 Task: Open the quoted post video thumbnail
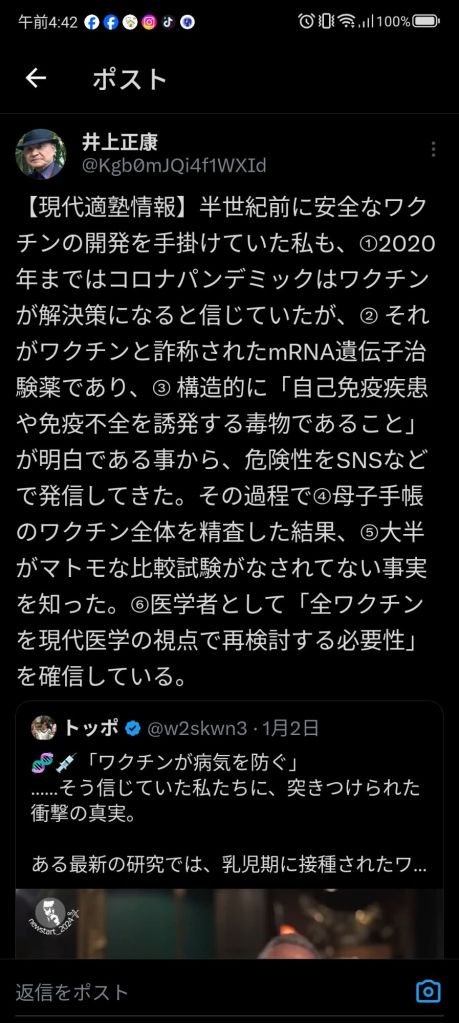[230, 924]
